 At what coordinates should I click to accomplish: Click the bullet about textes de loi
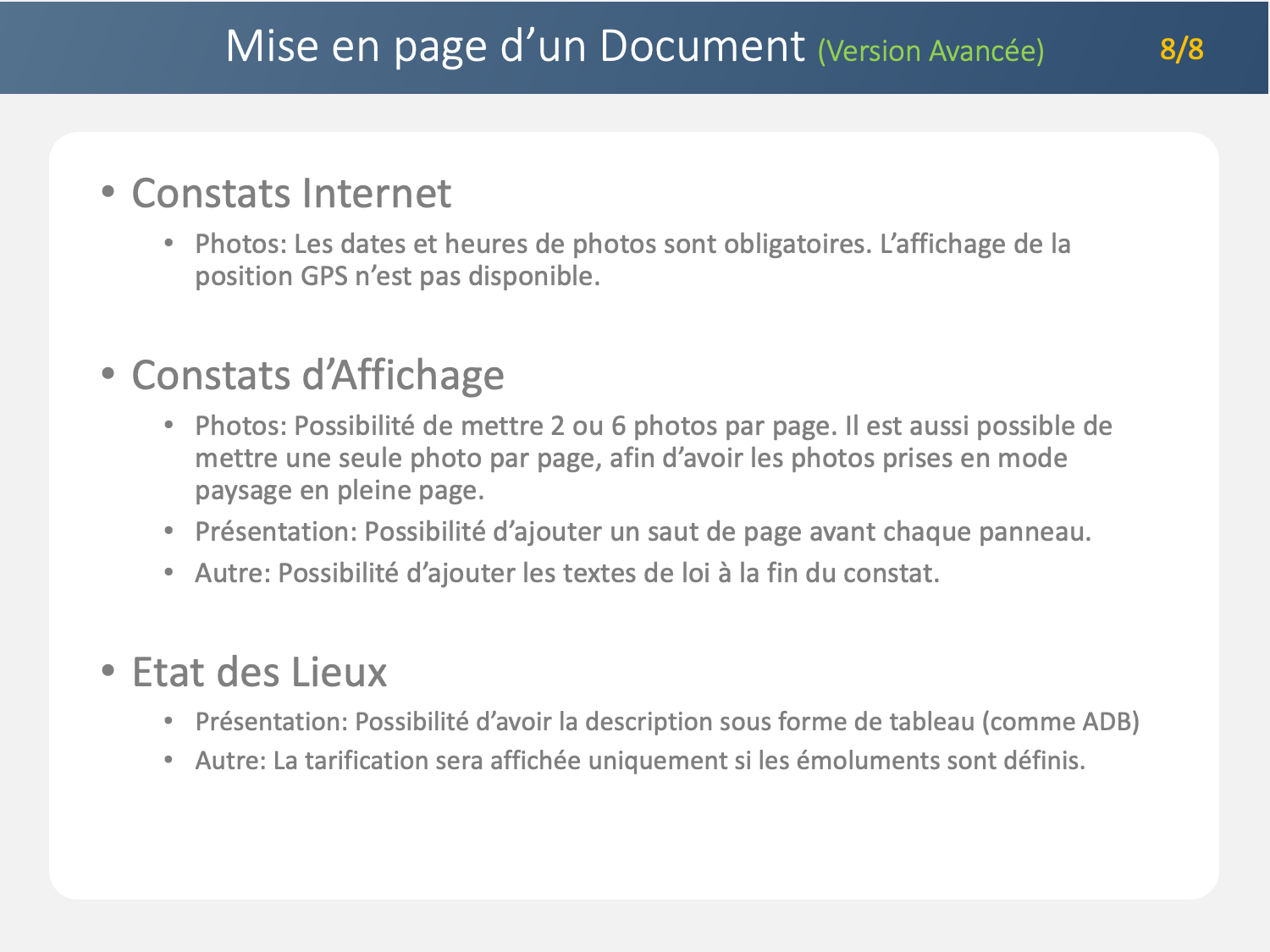(566, 573)
